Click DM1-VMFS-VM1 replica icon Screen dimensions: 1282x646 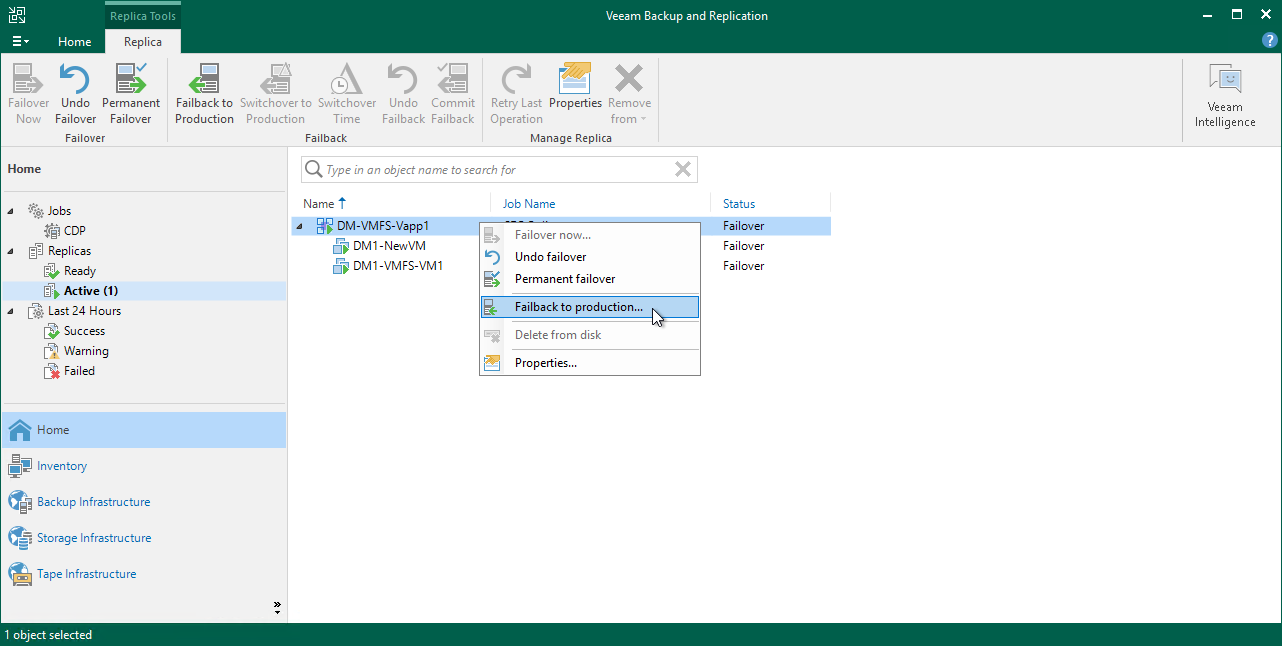[x=340, y=266]
